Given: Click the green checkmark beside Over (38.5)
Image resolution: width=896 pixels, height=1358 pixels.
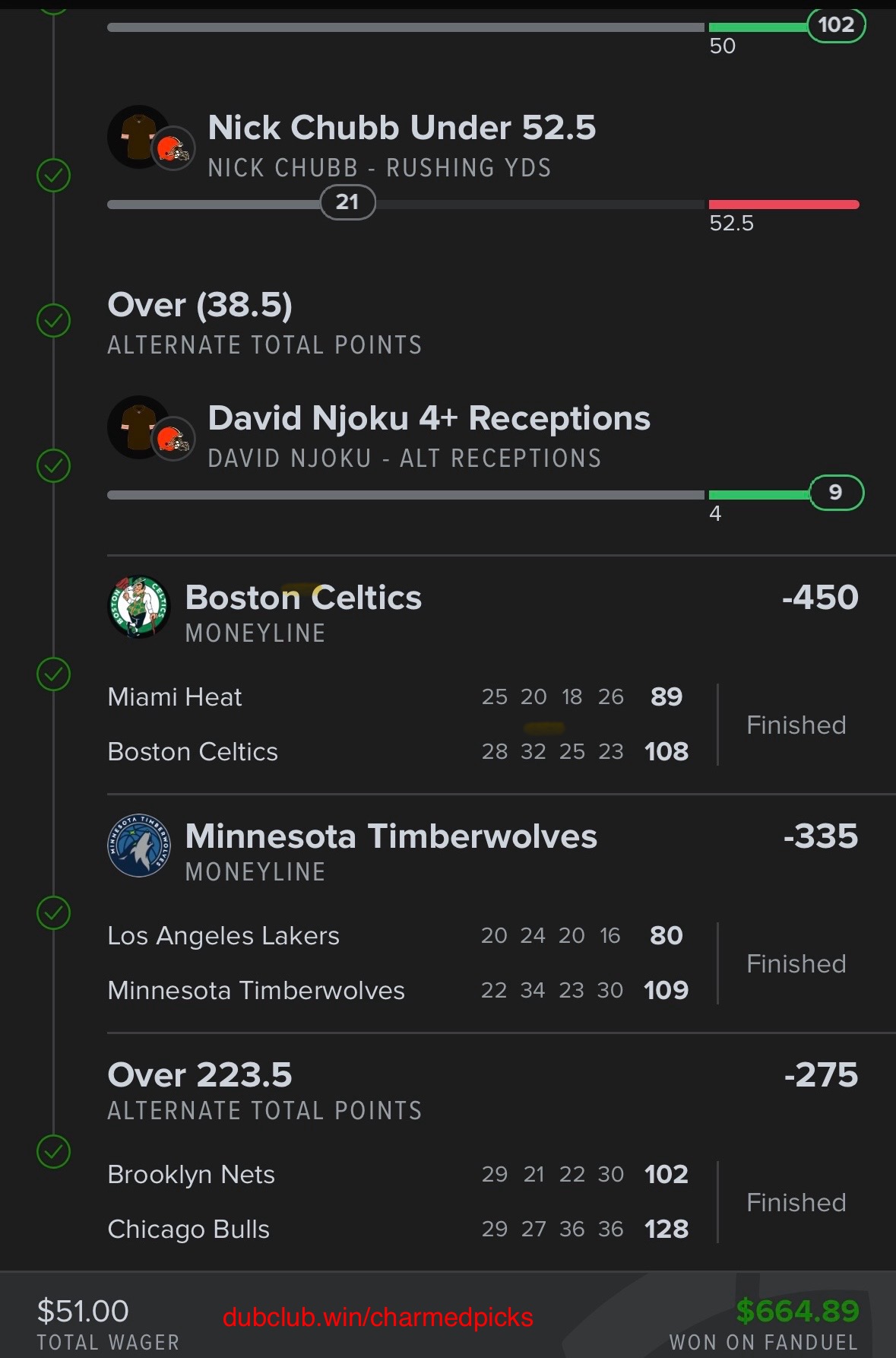Looking at the screenshot, I should 53,321.
